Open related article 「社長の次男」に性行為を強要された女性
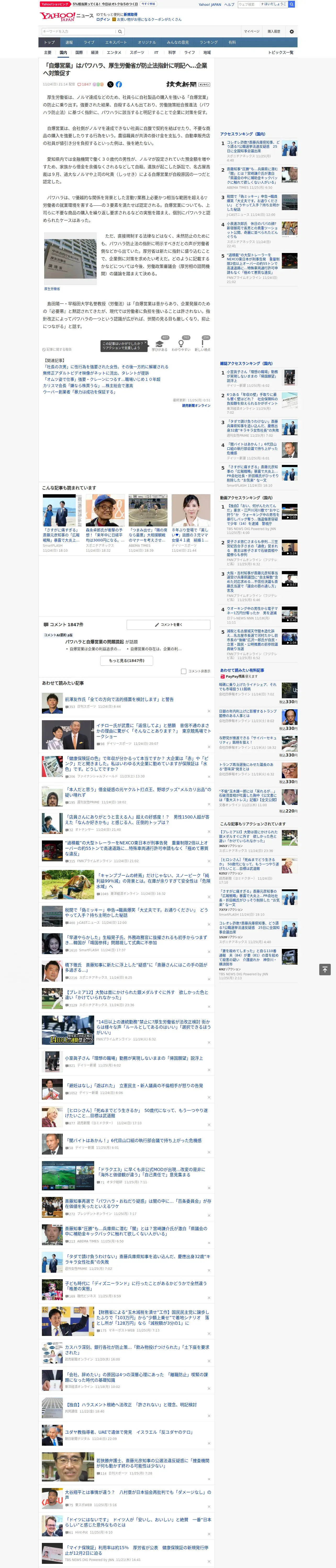Viewport: 336px width, 1568px height. coord(105,367)
